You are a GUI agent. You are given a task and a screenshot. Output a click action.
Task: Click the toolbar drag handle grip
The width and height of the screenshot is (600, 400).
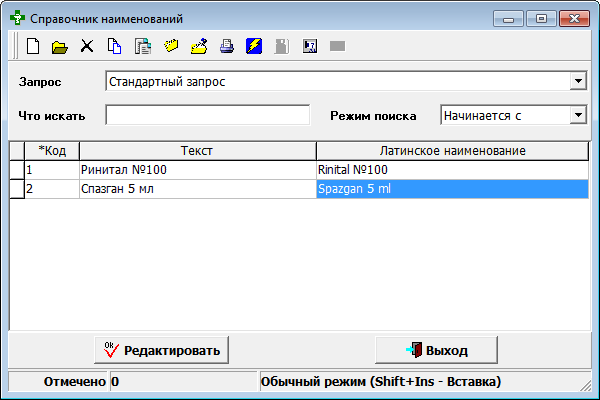pyautogui.click(x=15, y=46)
